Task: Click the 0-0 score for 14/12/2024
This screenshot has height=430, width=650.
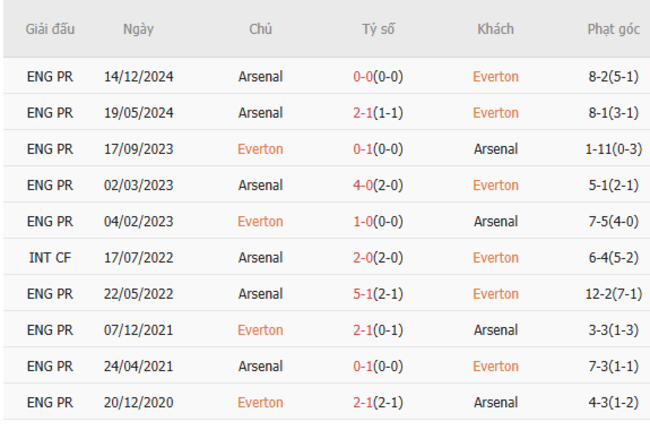Action: (366, 76)
